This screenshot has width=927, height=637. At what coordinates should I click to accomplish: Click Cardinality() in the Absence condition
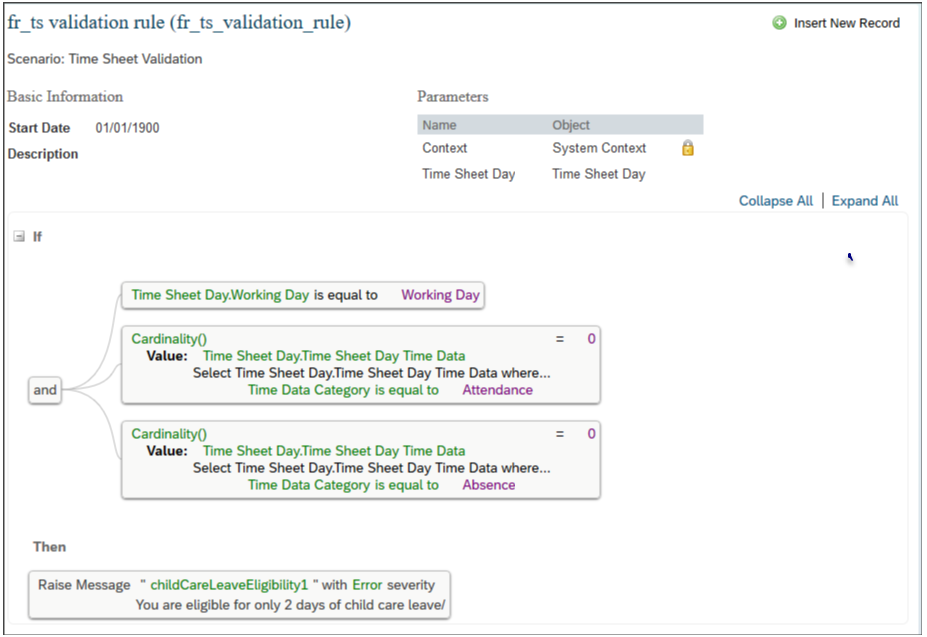[169, 434]
